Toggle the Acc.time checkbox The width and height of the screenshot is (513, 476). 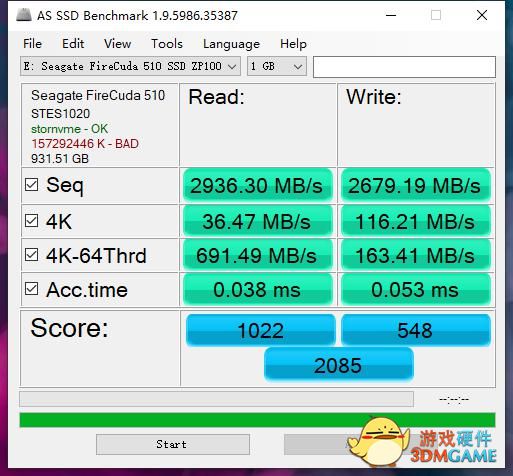(x=32, y=289)
